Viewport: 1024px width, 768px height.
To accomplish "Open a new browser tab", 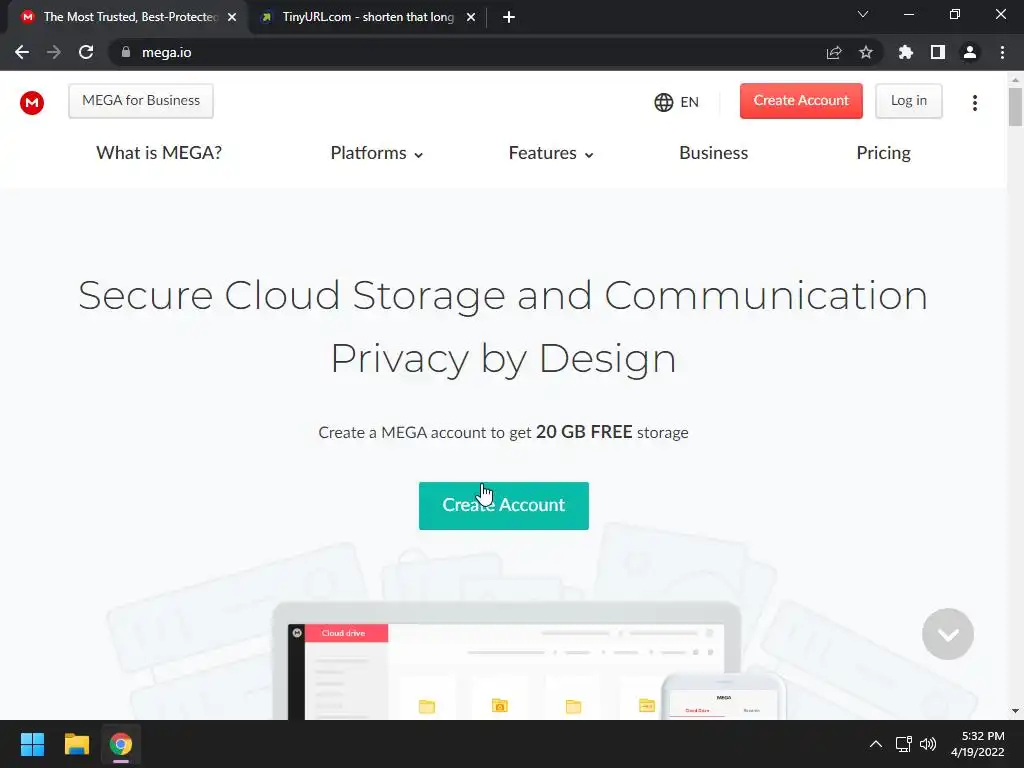I will 509,17.
